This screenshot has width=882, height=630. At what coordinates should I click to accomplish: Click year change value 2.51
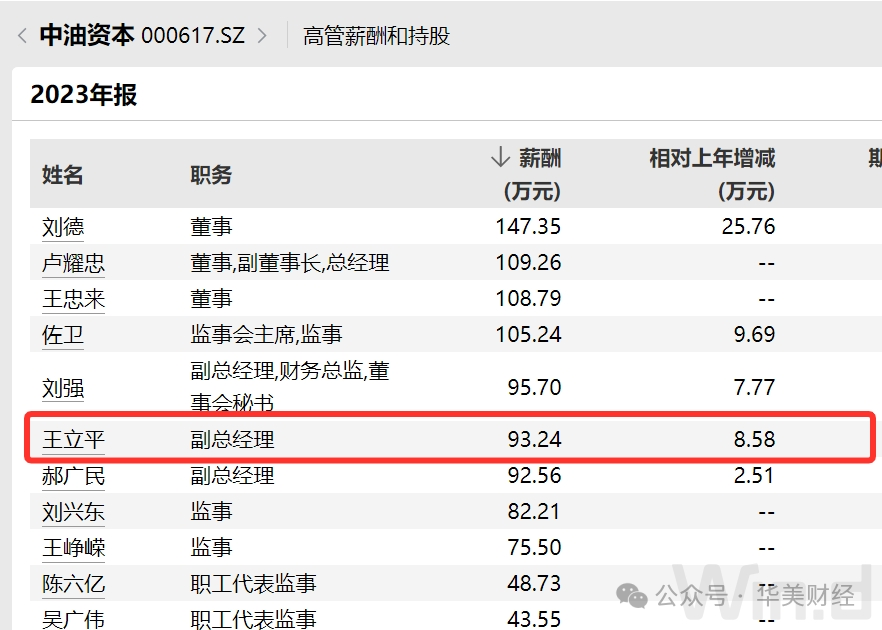coord(755,476)
